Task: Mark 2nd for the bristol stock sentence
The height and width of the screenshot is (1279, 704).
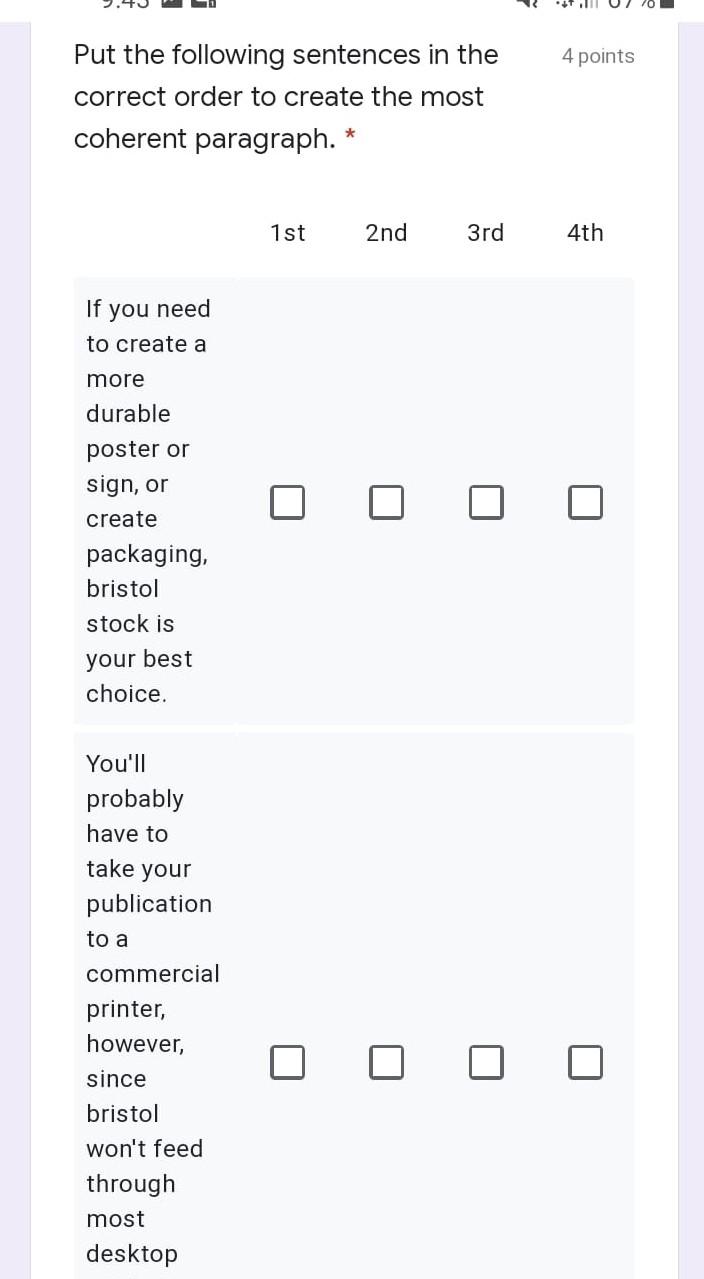Action: tap(386, 502)
